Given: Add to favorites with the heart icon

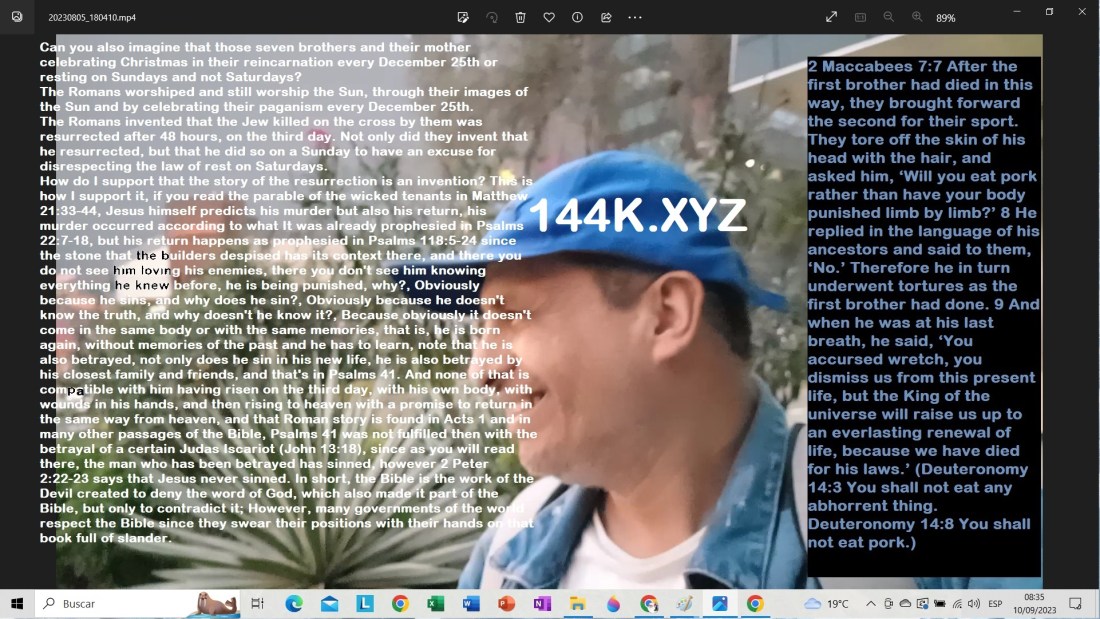Looking at the screenshot, I should (549, 17).
